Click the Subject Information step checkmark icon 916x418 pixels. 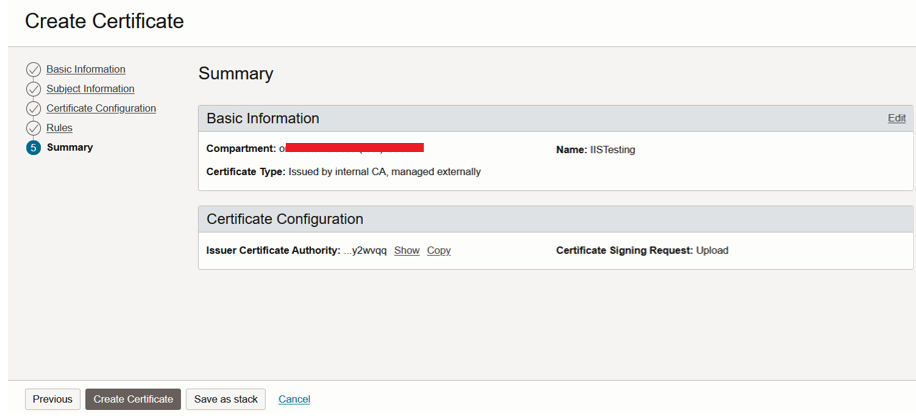coord(34,89)
